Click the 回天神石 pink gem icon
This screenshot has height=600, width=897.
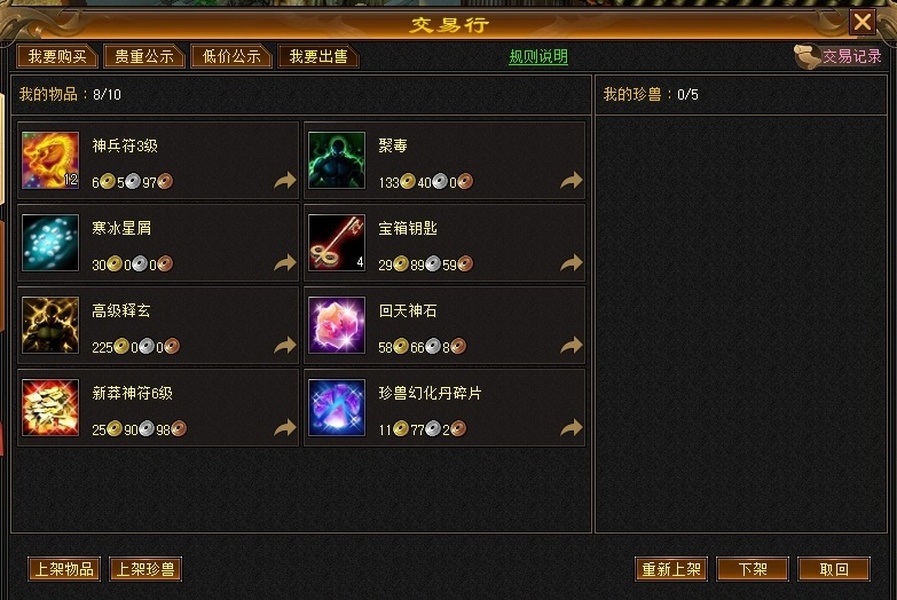(336, 325)
